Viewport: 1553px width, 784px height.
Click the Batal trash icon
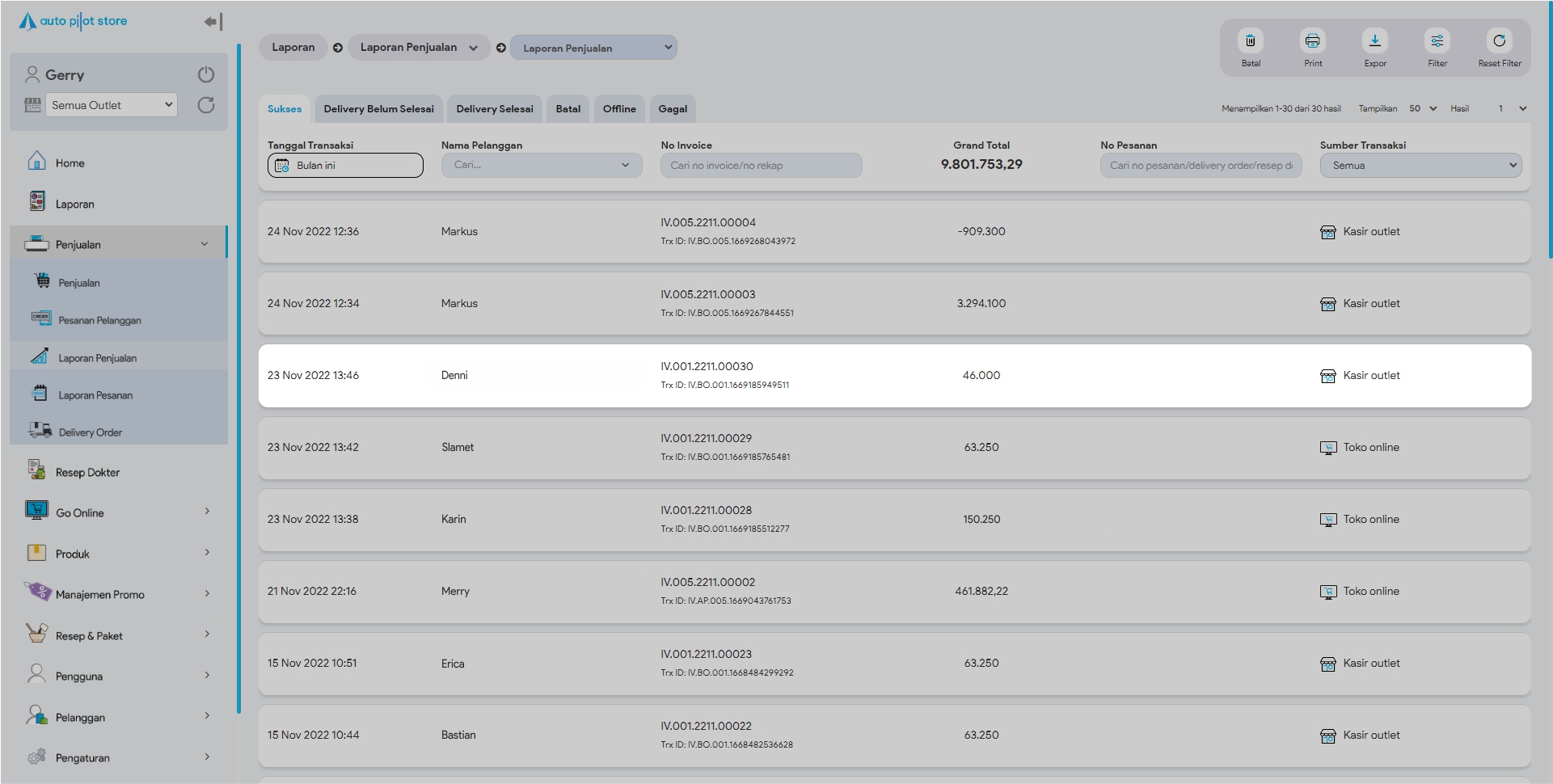click(1250, 41)
